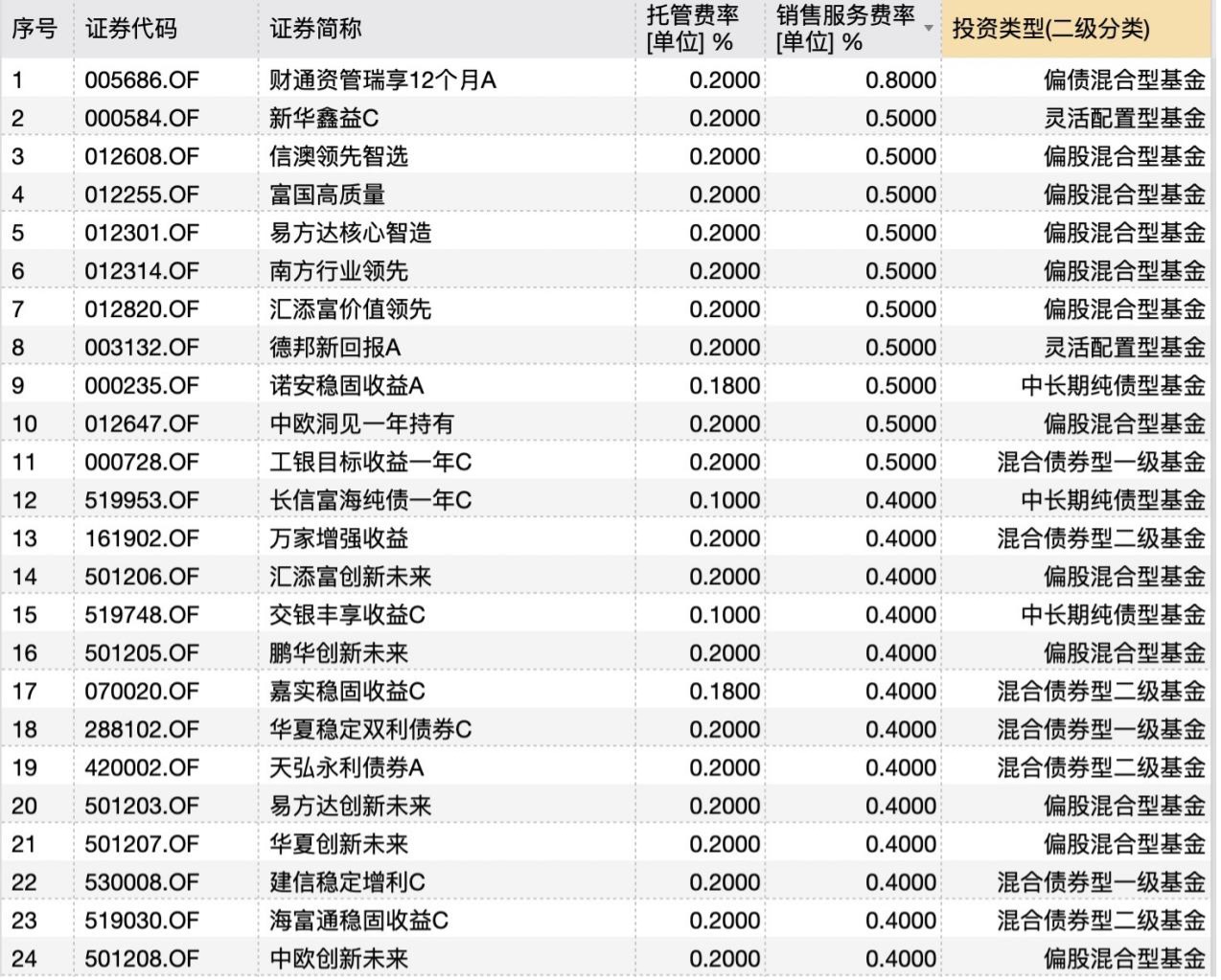Click fund name 中欧洞见一年持有
The image size is (1221, 980).
(x=361, y=424)
